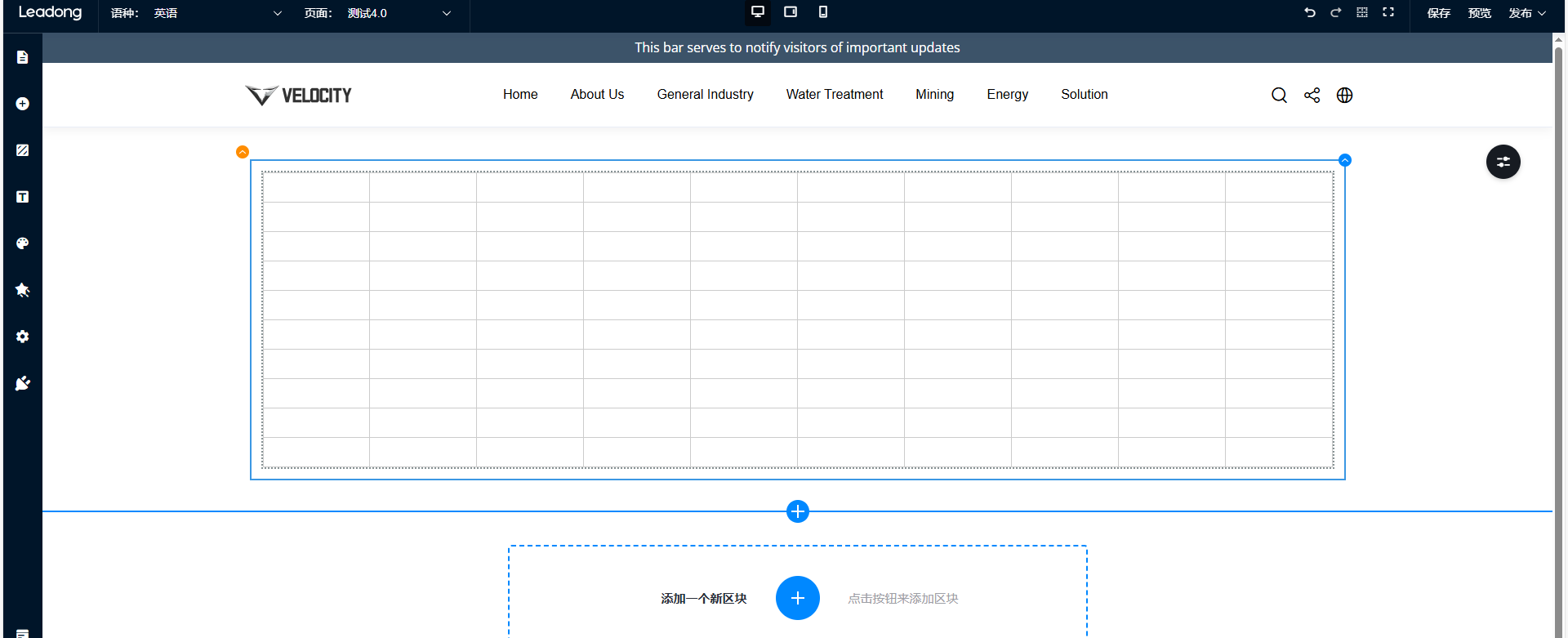This screenshot has height=638, width=1568.
Task: Toggle the grid guides icon
Action: [x=1362, y=13]
